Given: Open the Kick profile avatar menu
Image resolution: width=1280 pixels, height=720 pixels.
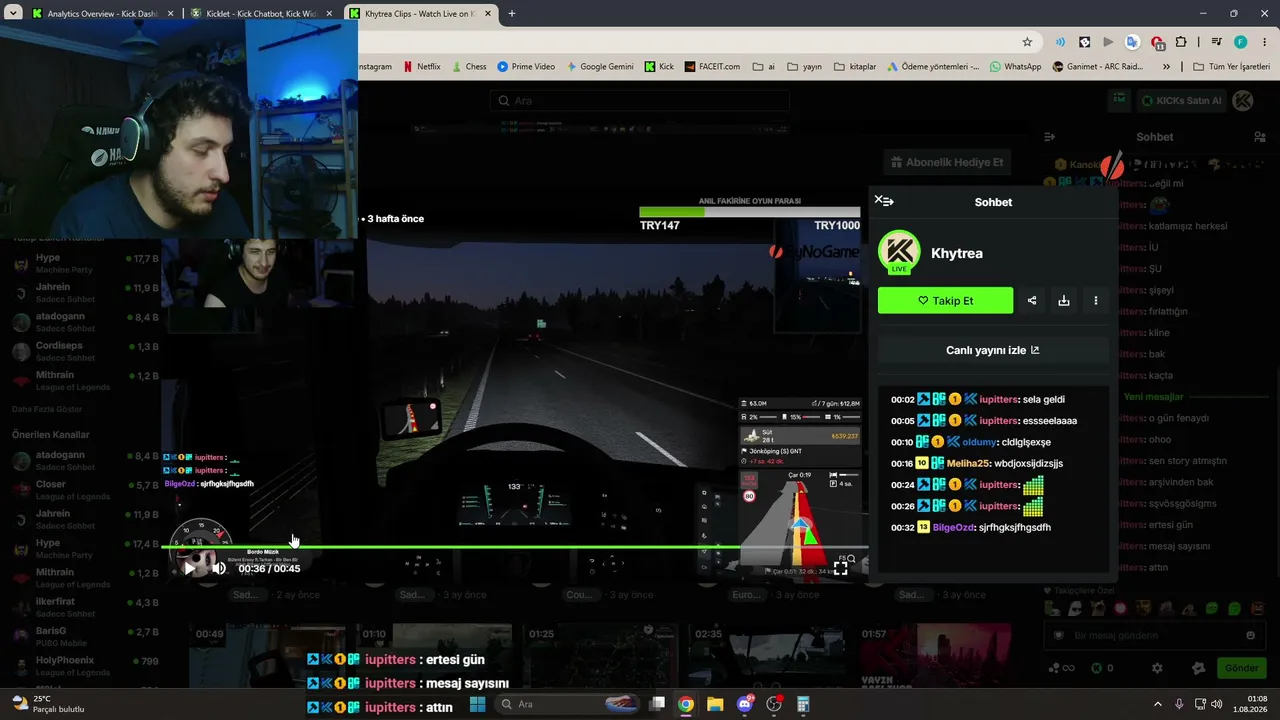Looking at the screenshot, I should pyautogui.click(x=1243, y=100).
